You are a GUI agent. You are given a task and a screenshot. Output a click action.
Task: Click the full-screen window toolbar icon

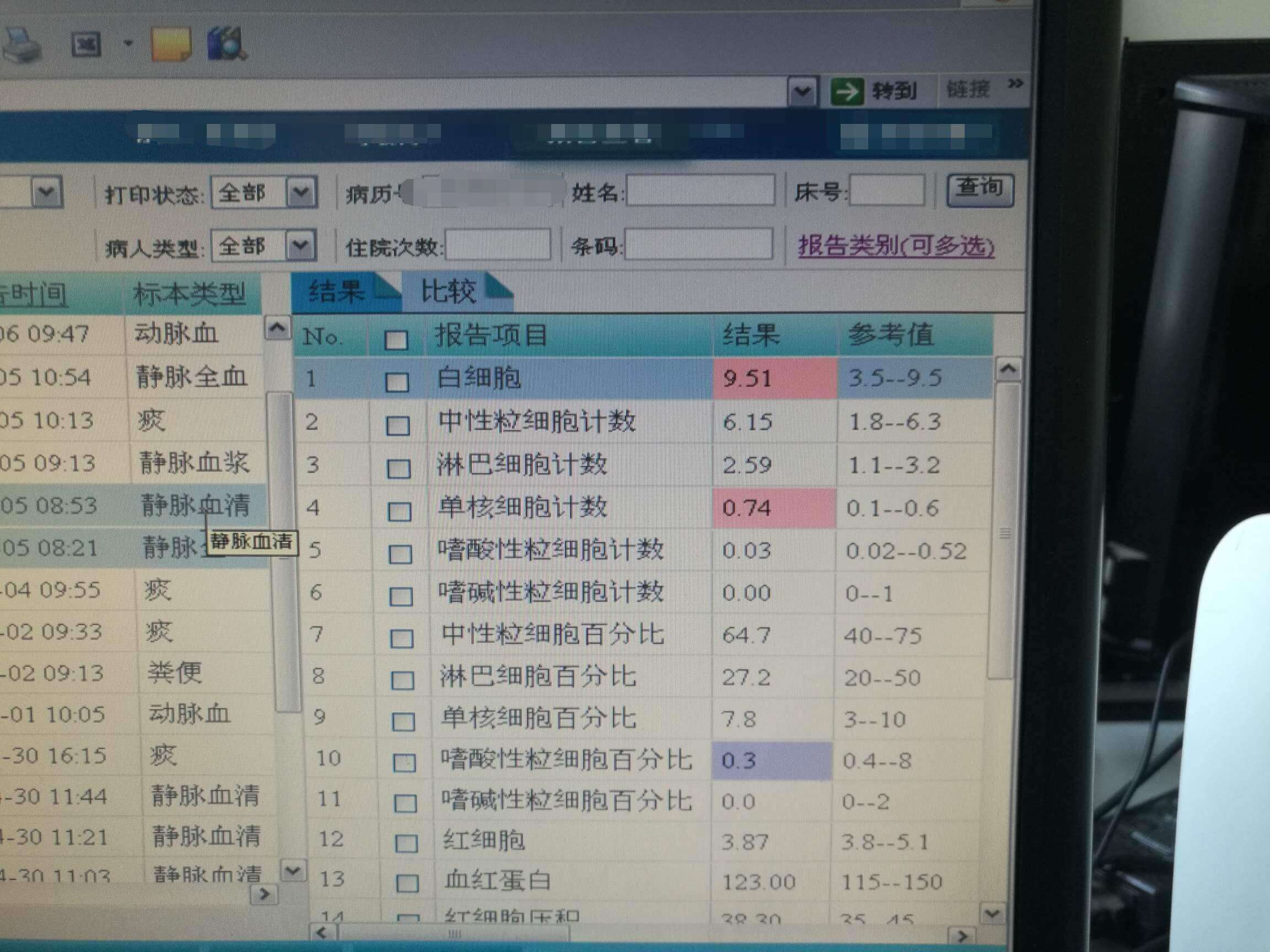(85, 44)
